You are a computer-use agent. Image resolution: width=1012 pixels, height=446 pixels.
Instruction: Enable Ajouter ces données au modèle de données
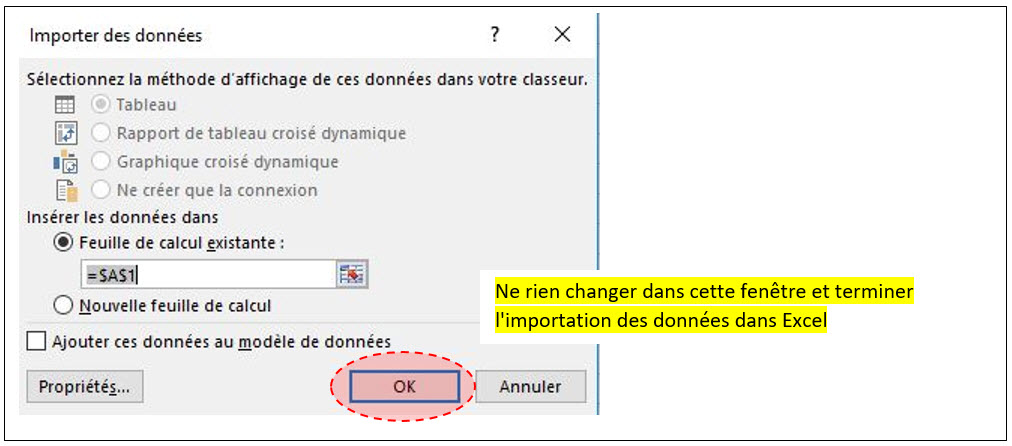click(x=37, y=342)
